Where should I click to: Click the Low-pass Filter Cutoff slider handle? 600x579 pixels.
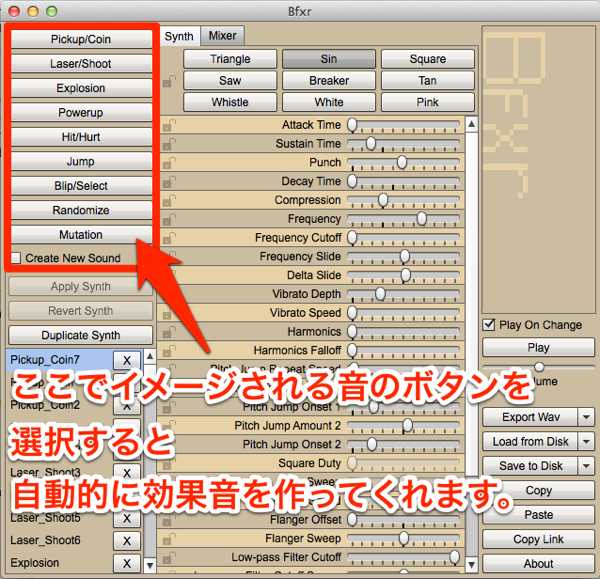coord(455,557)
